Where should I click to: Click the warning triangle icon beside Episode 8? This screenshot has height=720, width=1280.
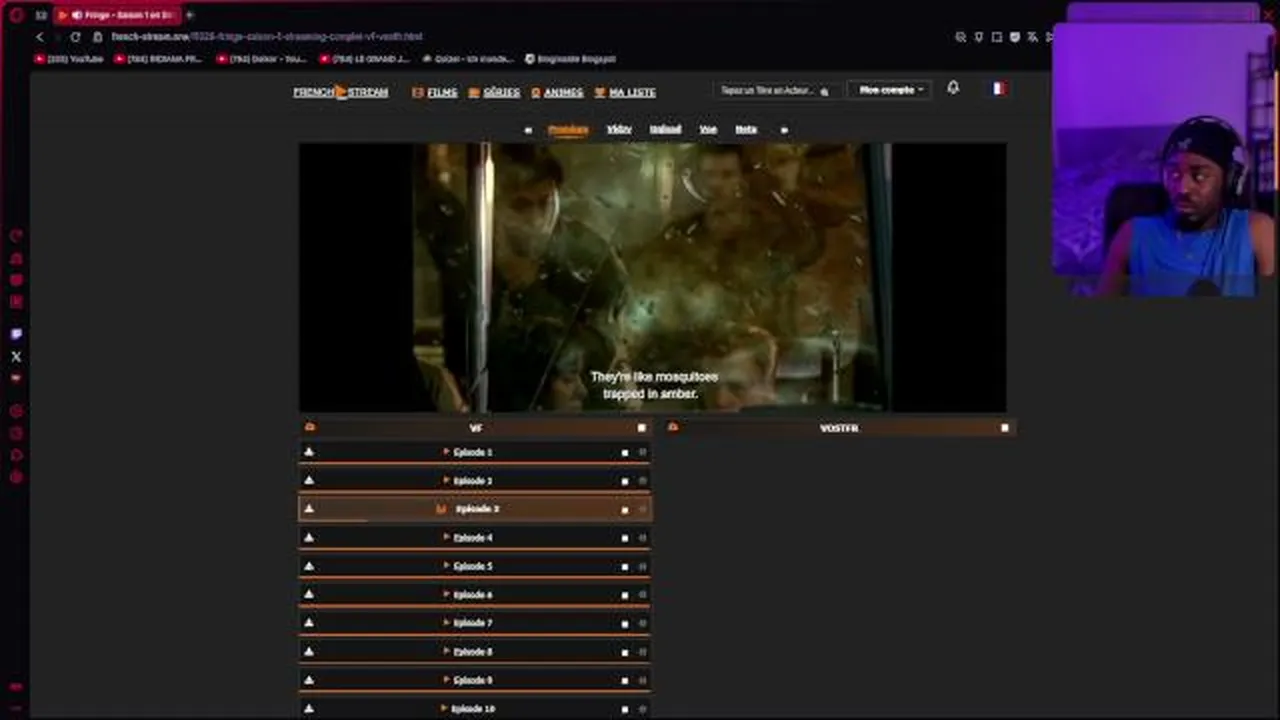tap(309, 652)
